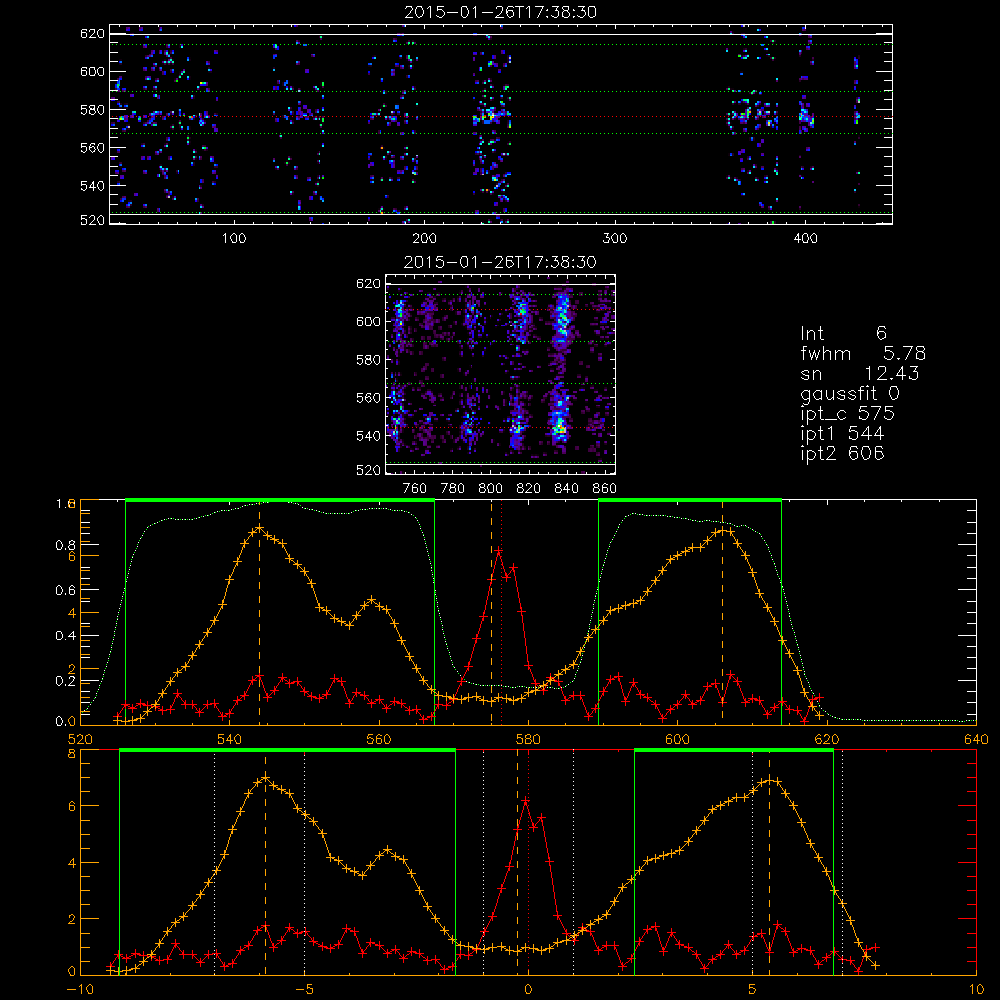Click x-axis label 820 on middle panel
Viewport: 1000px width, 1000px height.
pos(529,489)
